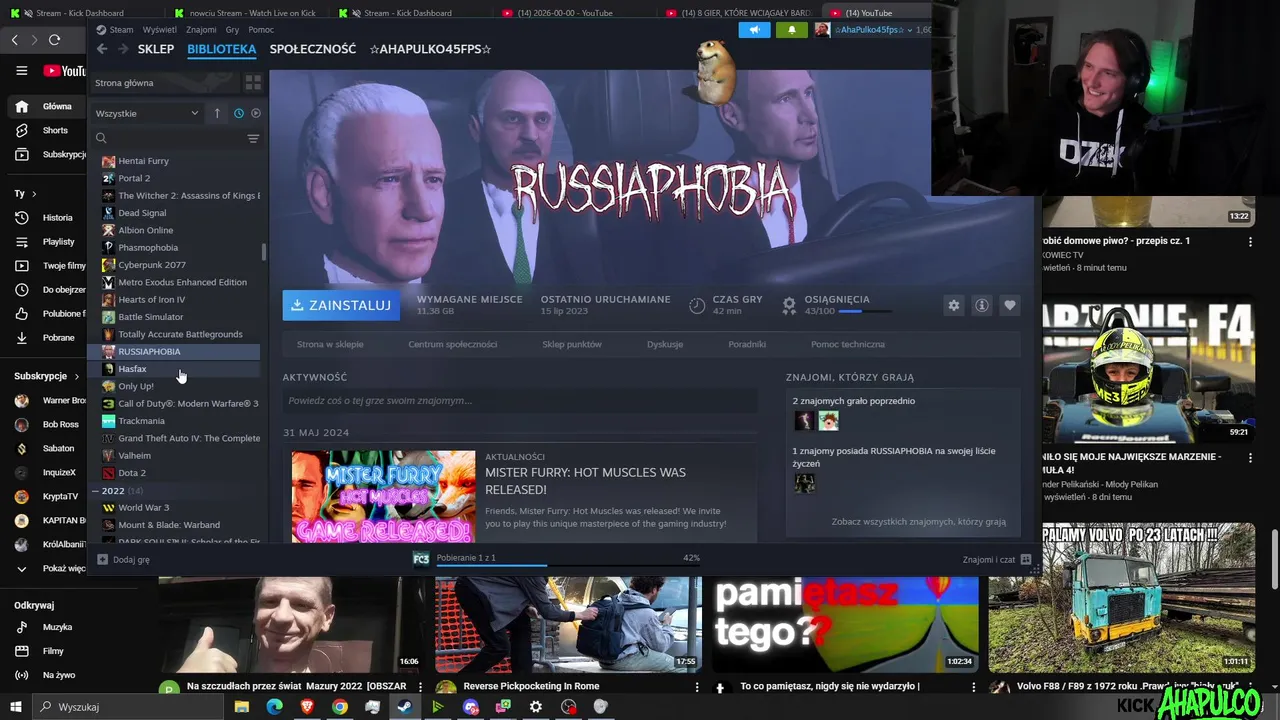
Task: Open options for the Volvo F88 video
Action: [1249, 687]
